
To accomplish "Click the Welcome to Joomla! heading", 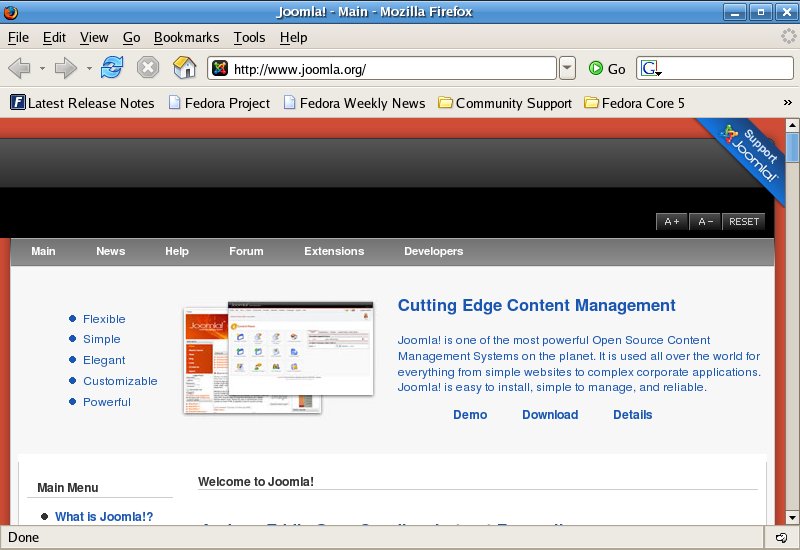I will point(256,482).
